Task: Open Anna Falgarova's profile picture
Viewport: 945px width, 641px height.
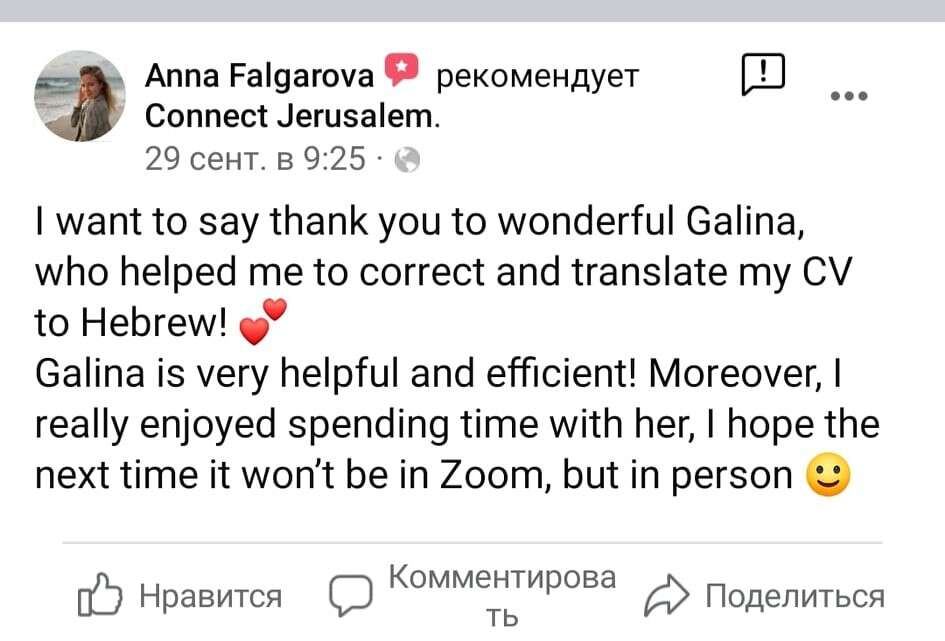Action: [x=80, y=96]
